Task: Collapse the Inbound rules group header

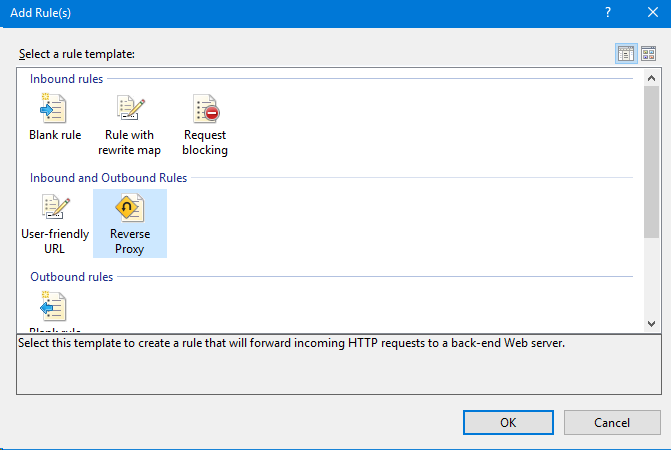Action: [x=65, y=78]
